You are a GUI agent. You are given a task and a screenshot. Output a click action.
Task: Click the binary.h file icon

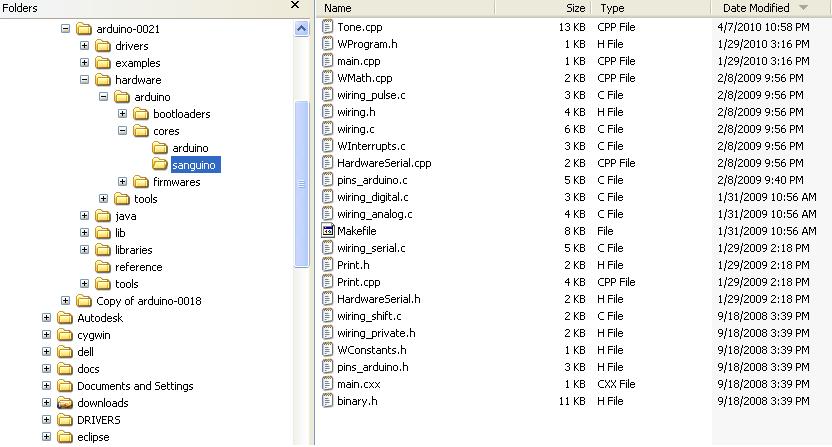click(x=327, y=400)
